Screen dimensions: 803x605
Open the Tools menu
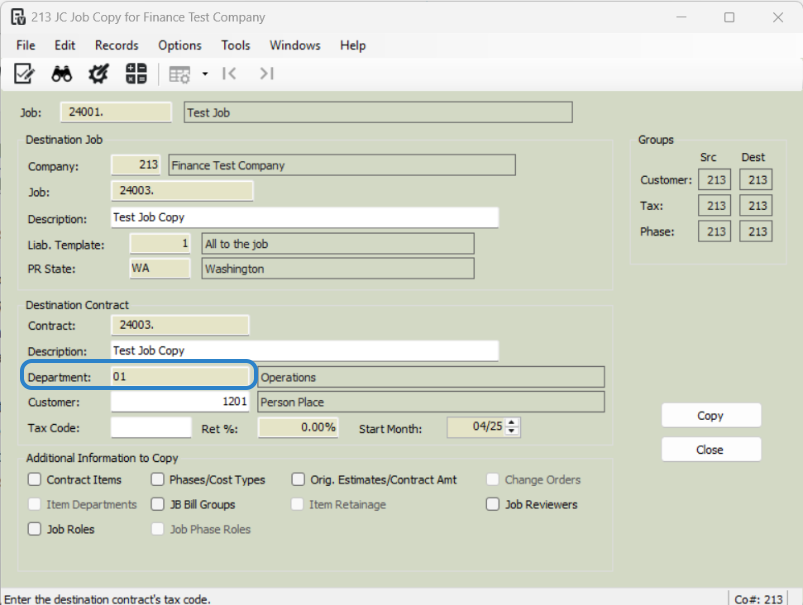click(236, 46)
